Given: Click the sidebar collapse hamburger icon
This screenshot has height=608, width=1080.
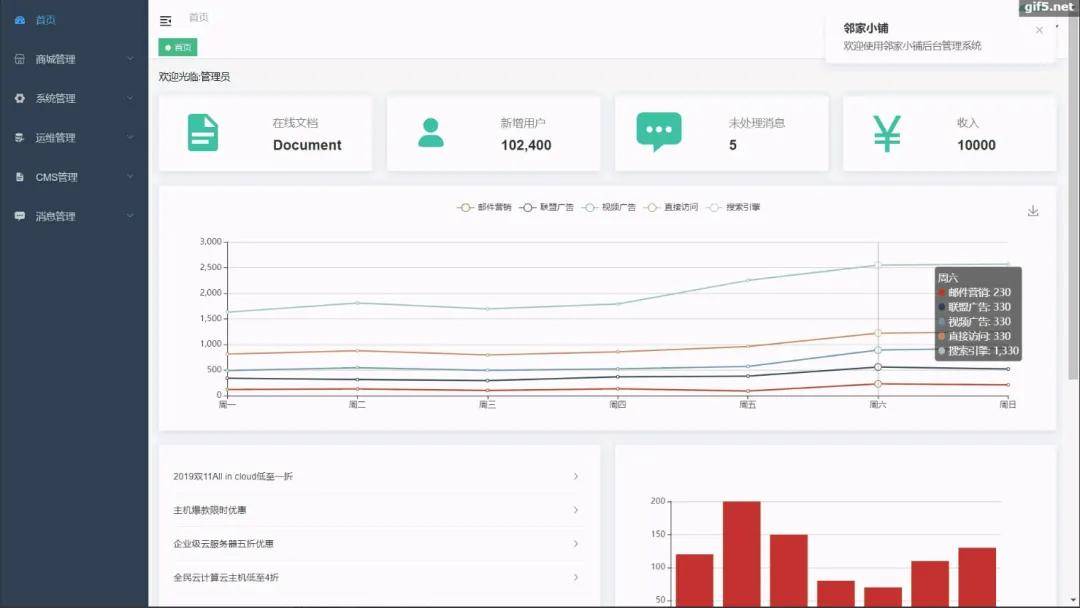Looking at the screenshot, I should pos(165,20).
